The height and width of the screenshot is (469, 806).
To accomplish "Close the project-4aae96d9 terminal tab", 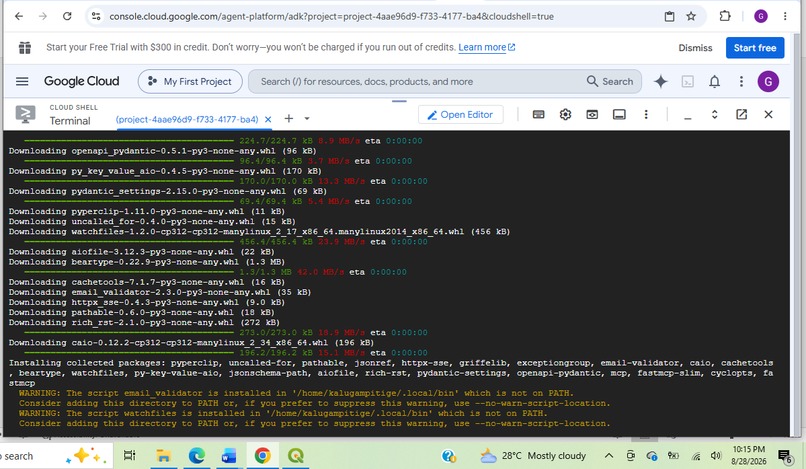I will coord(268,119).
